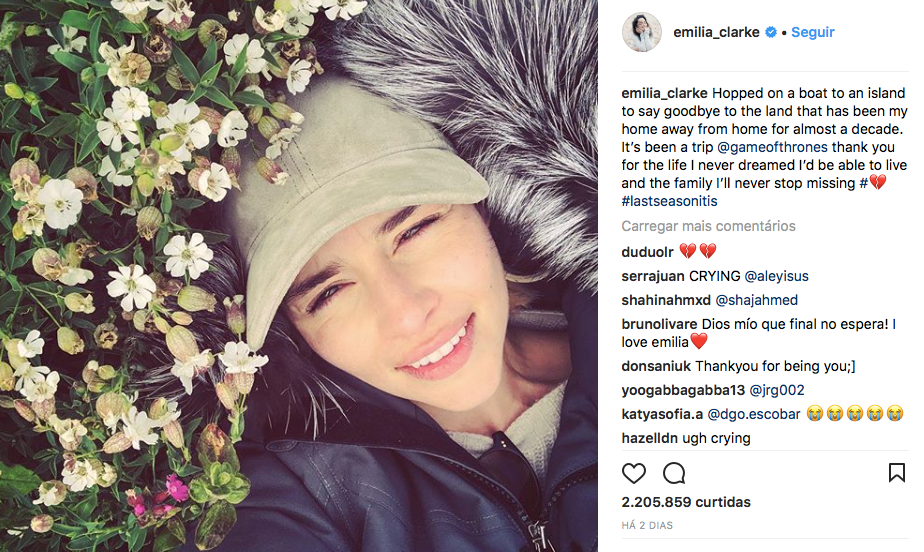Open commenter duduolr profile
The width and height of the screenshot is (924, 552).
pyautogui.click(x=647, y=252)
